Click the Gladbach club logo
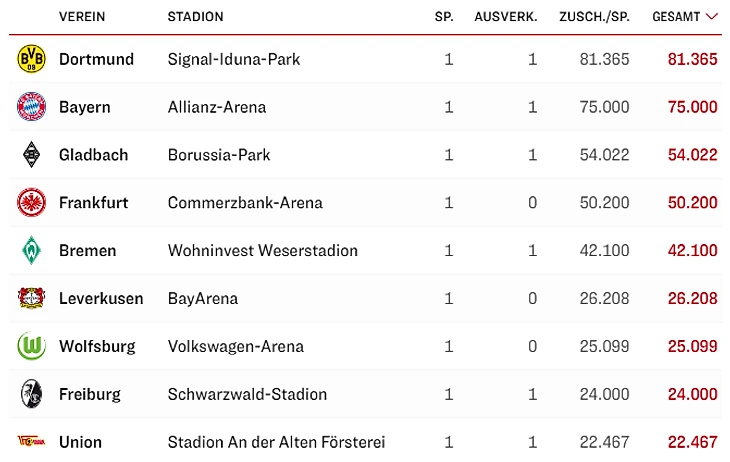 click(x=32, y=155)
